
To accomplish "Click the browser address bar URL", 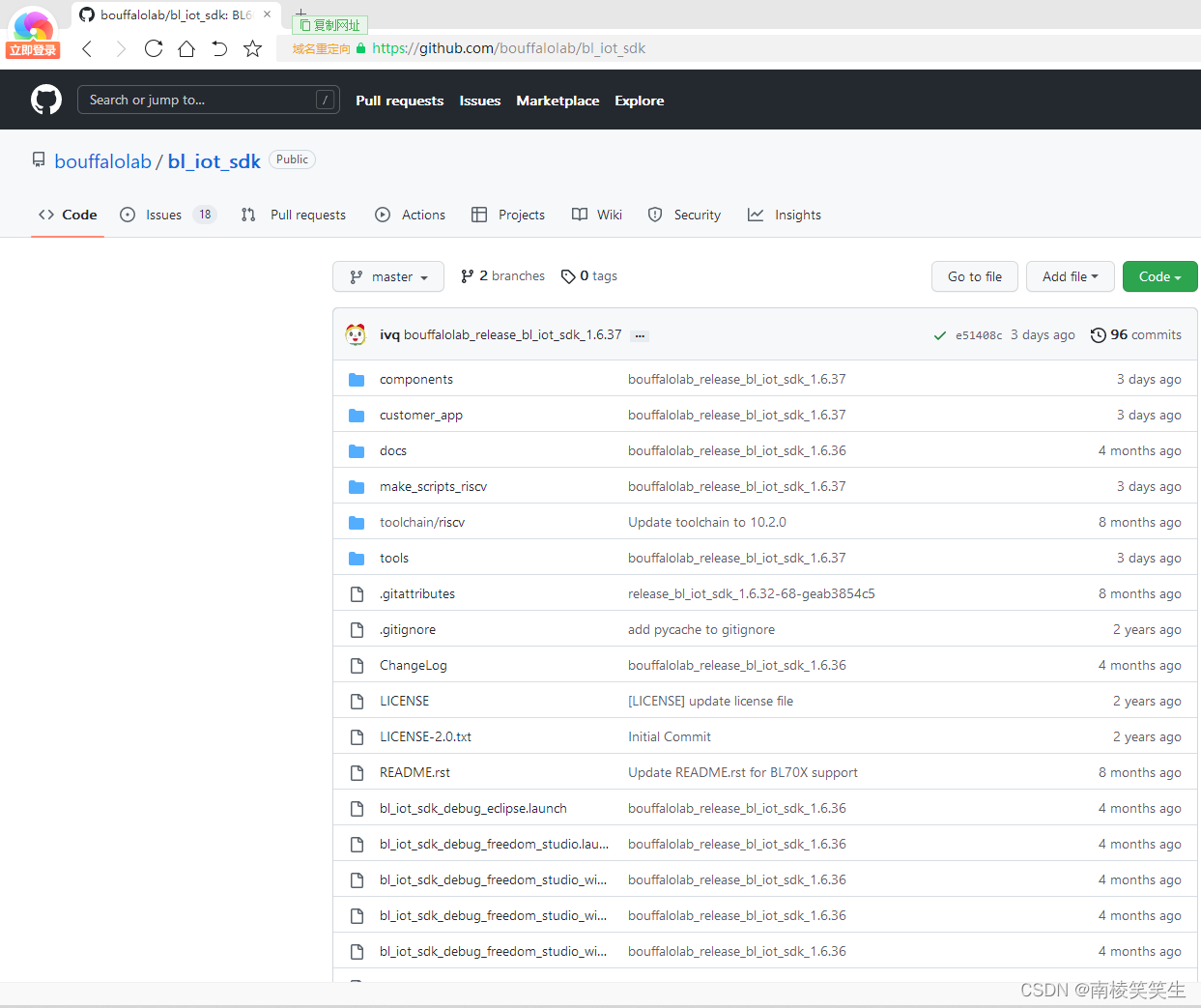I will 509,48.
